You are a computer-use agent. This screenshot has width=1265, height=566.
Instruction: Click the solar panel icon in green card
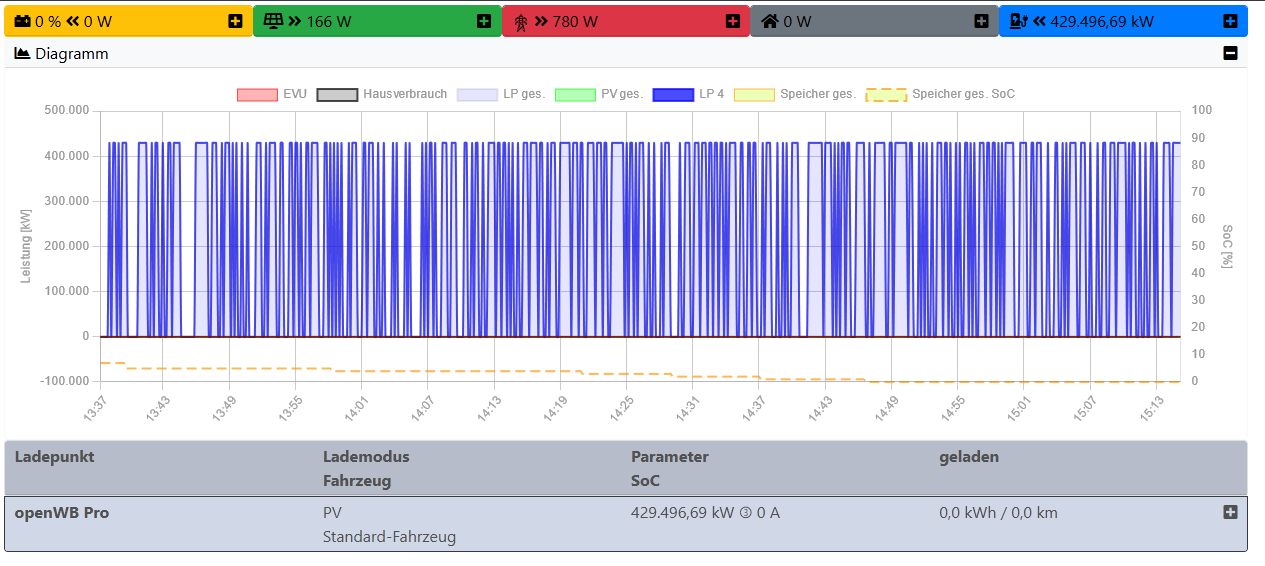coord(273,21)
